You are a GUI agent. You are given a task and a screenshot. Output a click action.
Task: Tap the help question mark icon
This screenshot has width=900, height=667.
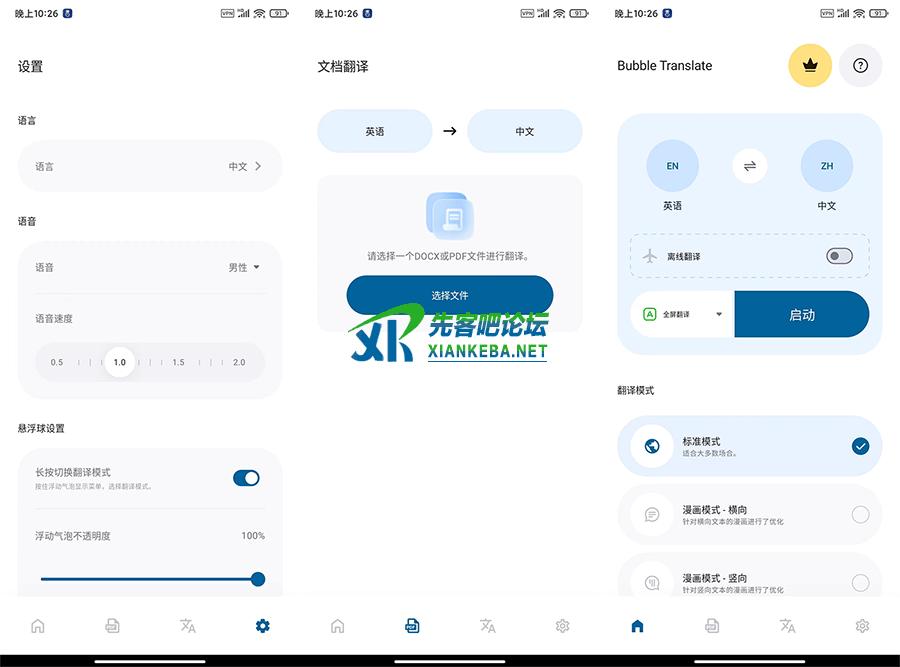(x=860, y=66)
